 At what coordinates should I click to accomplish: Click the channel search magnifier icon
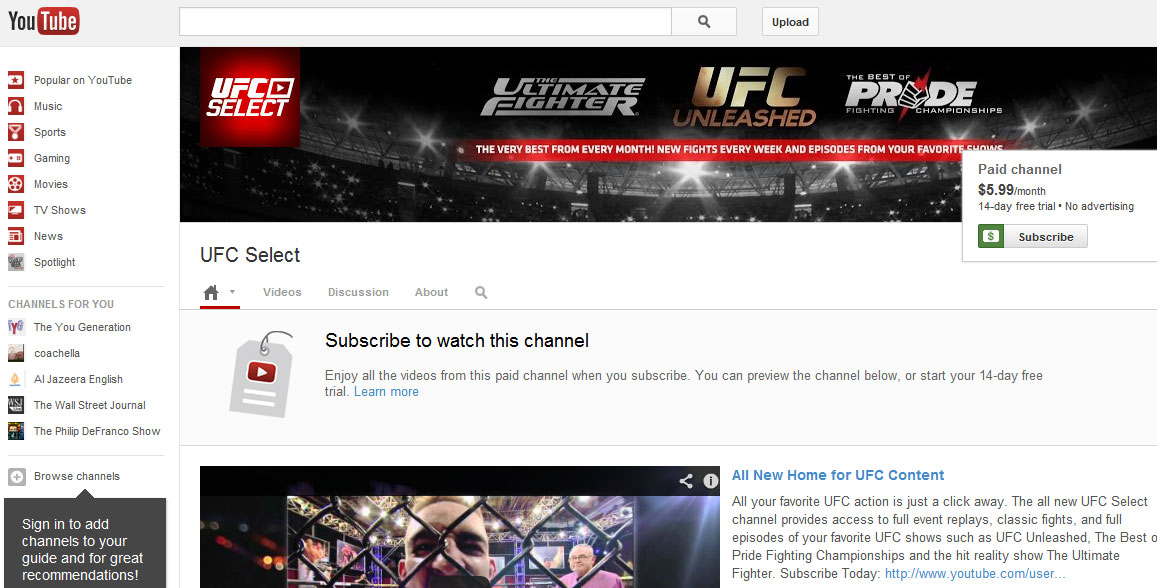pyautogui.click(x=481, y=292)
